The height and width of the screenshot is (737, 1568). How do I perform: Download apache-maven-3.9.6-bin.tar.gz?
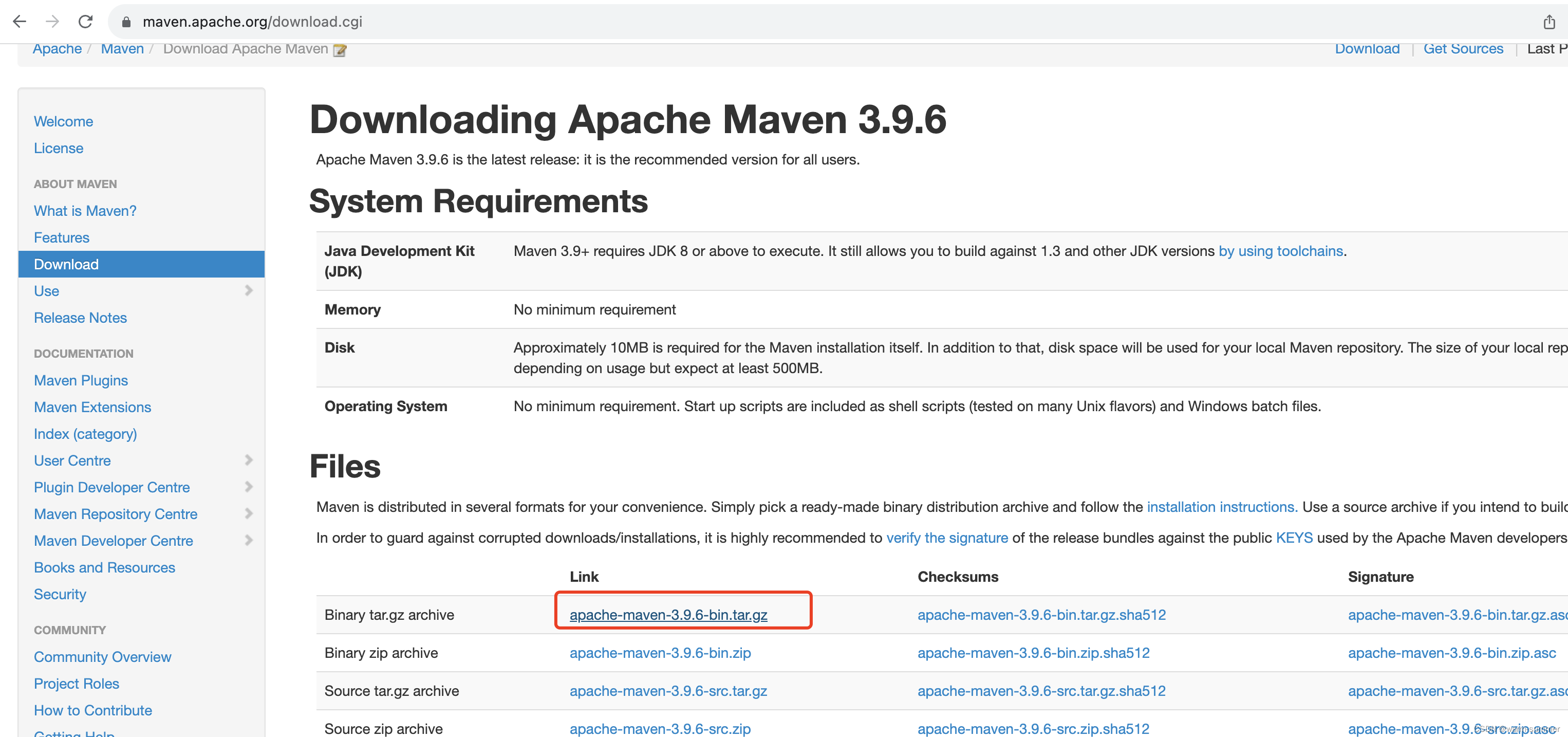click(668, 615)
